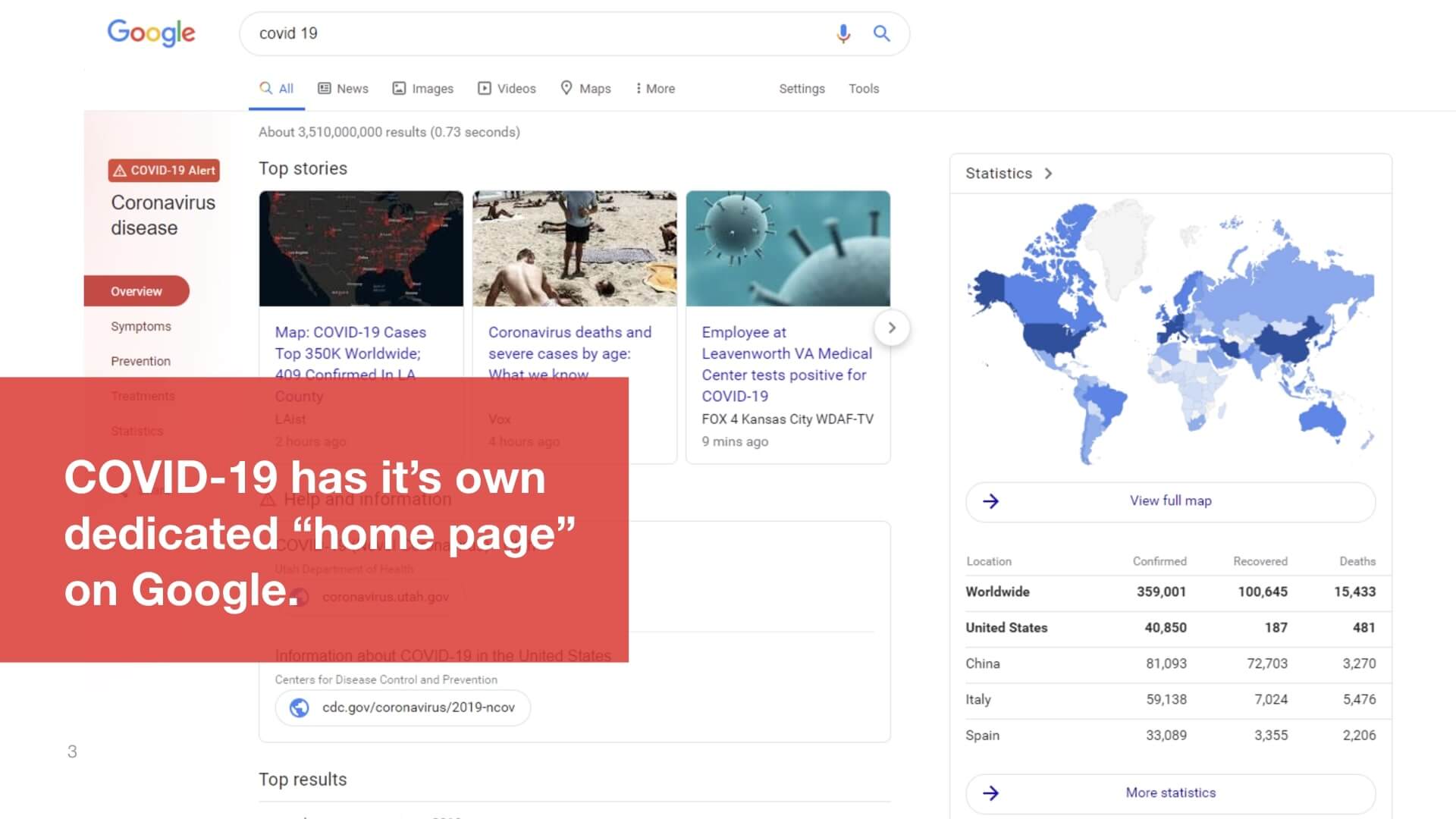Open the Leavenworth VA Medical Center story
The width and height of the screenshot is (1456, 819).
(786, 364)
